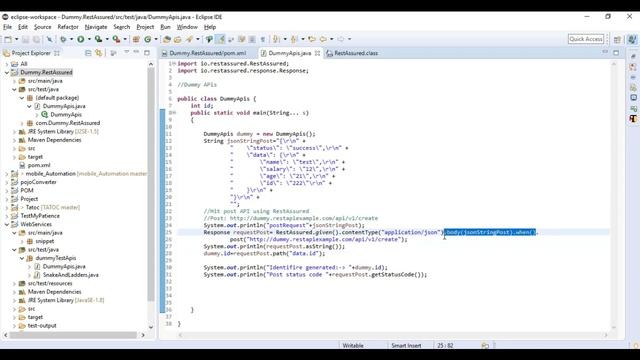Image resolution: width=640 pixels, height=360 pixels.
Task: Toggle Mark Occurrences in the main toolbar
Action: (209, 39)
